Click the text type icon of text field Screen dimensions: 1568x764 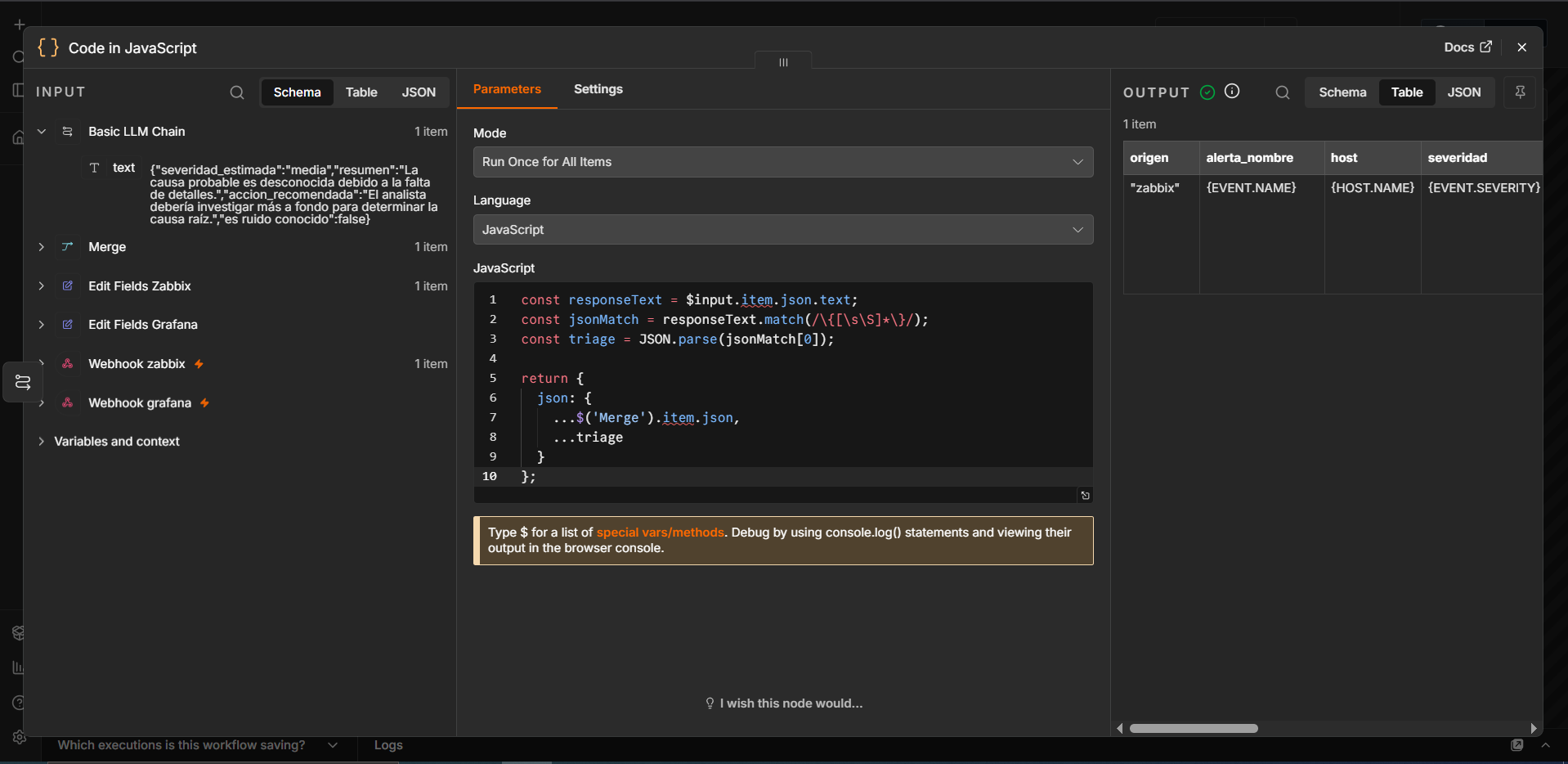tap(94, 168)
